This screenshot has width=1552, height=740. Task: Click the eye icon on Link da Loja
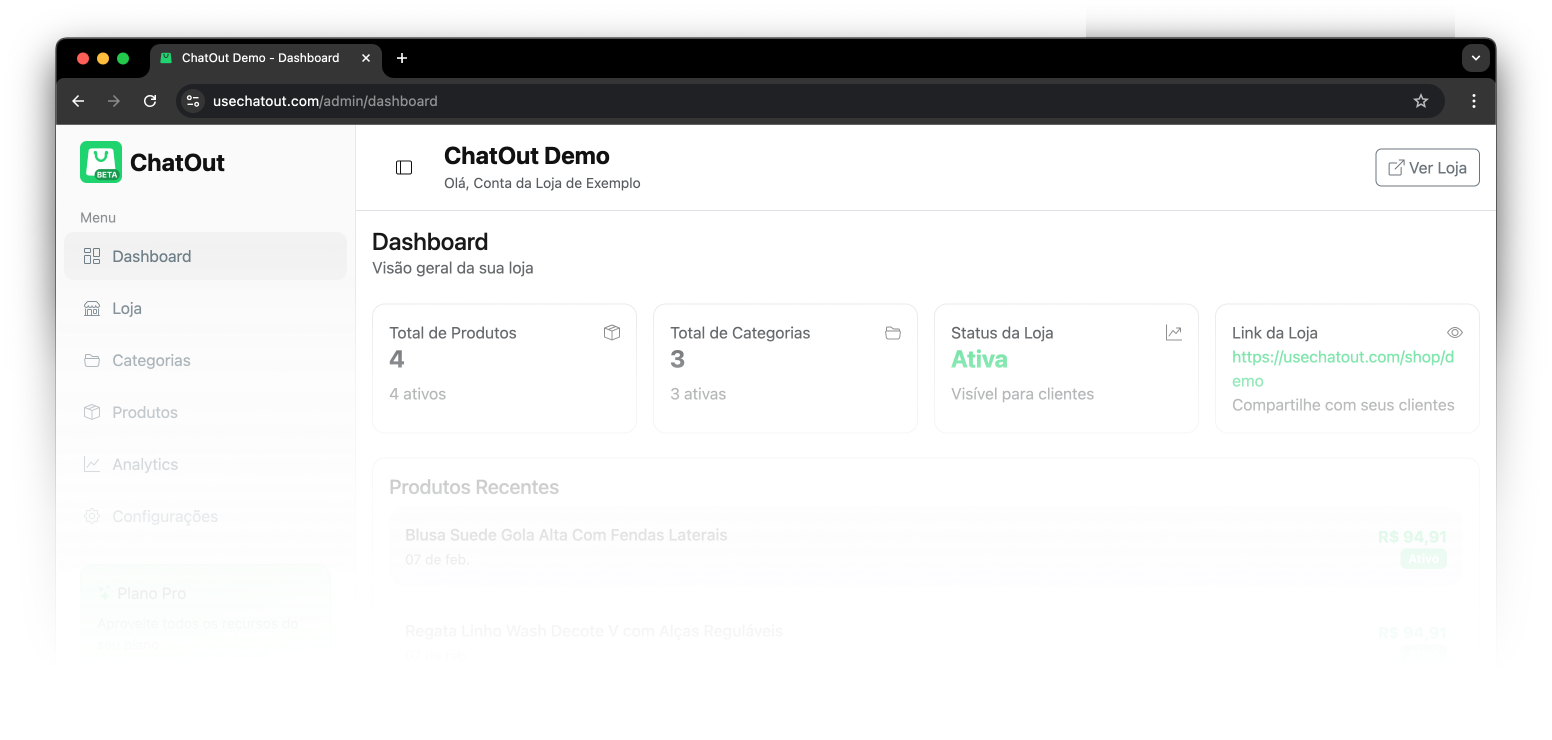click(1455, 333)
